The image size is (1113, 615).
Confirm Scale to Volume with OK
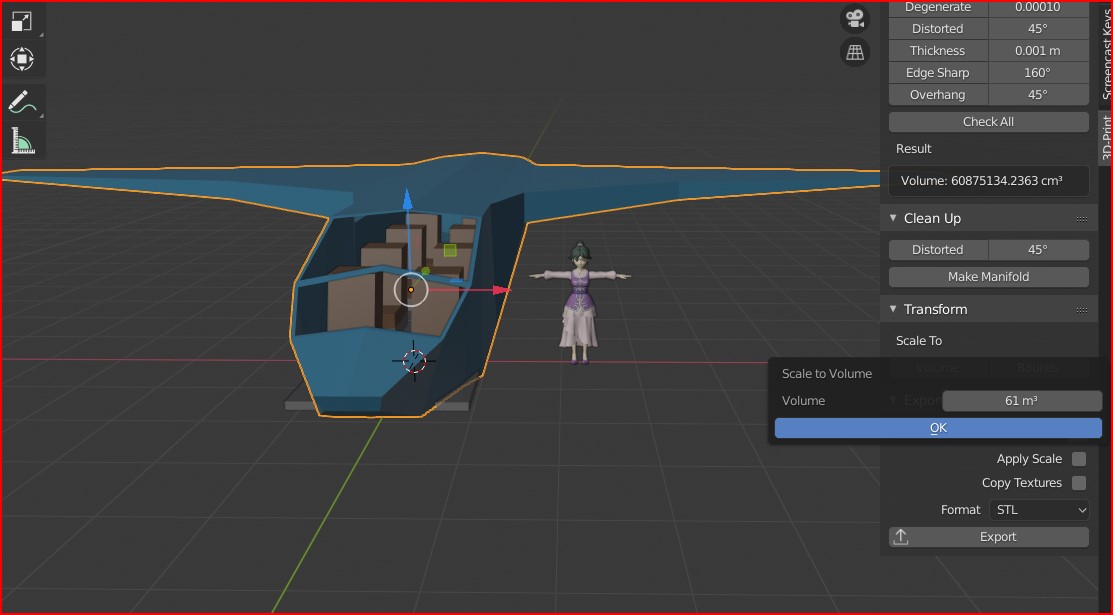938,428
